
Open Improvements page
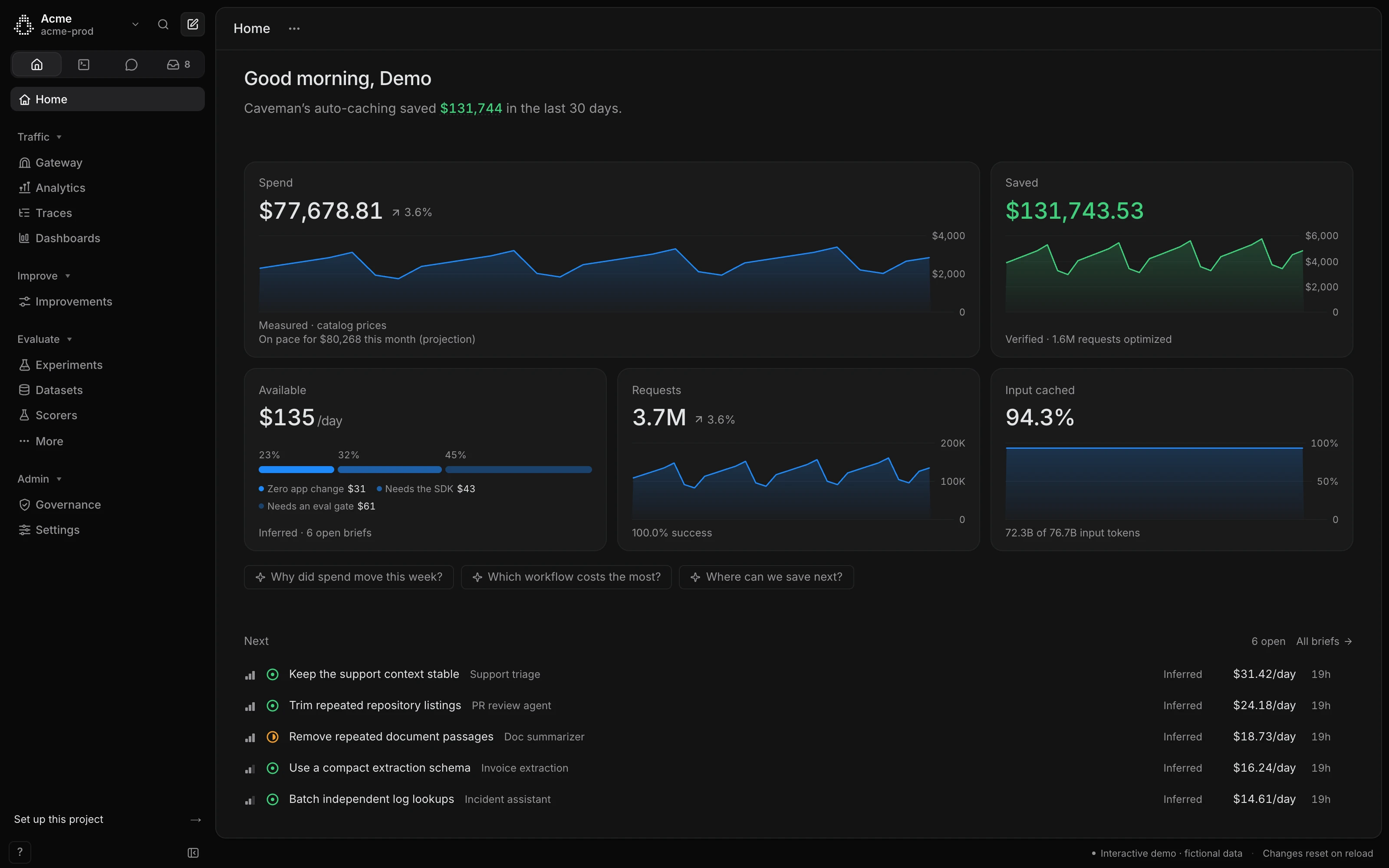pyautogui.click(x=107, y=301)
